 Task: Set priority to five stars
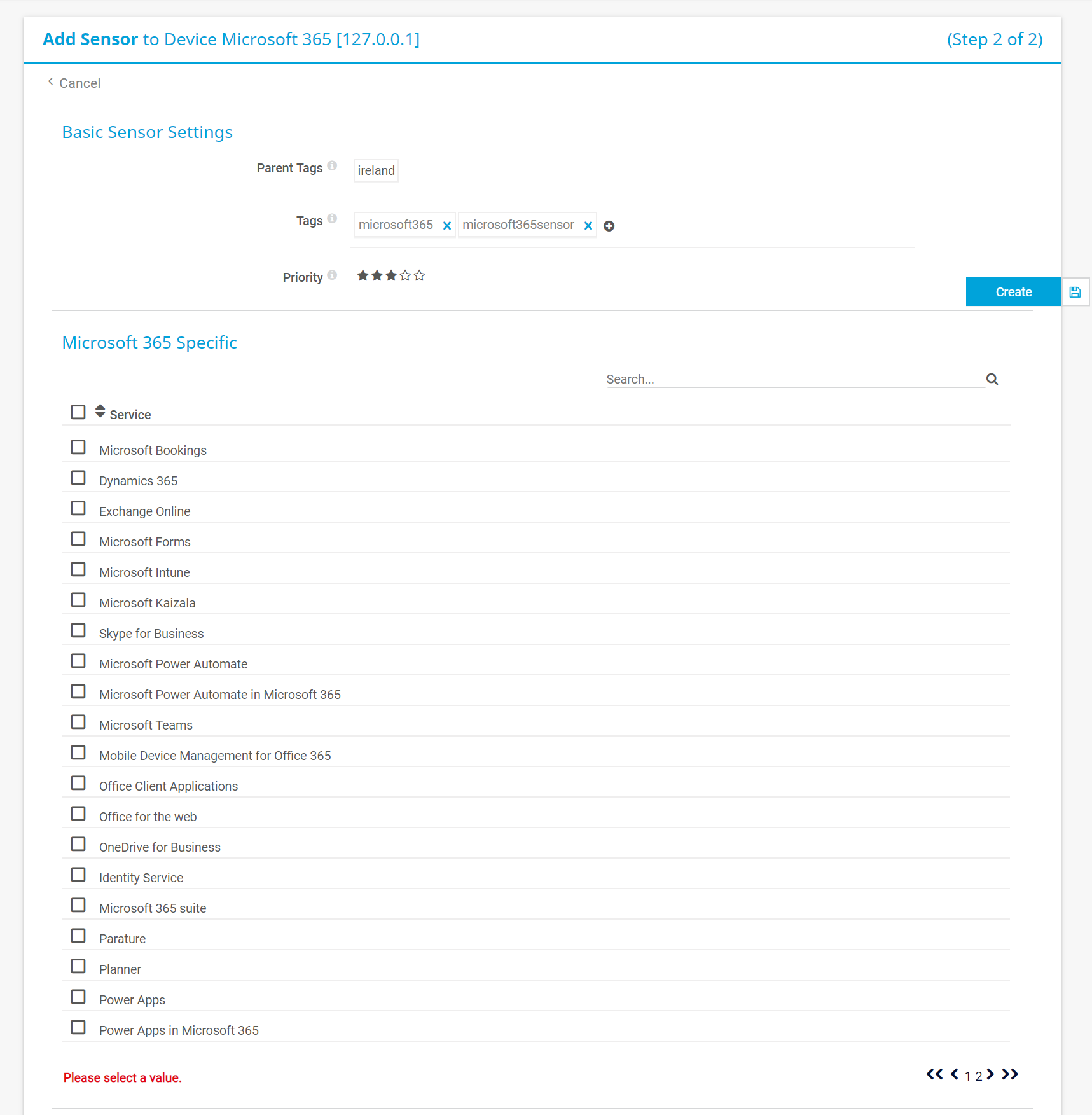[419, 275]
